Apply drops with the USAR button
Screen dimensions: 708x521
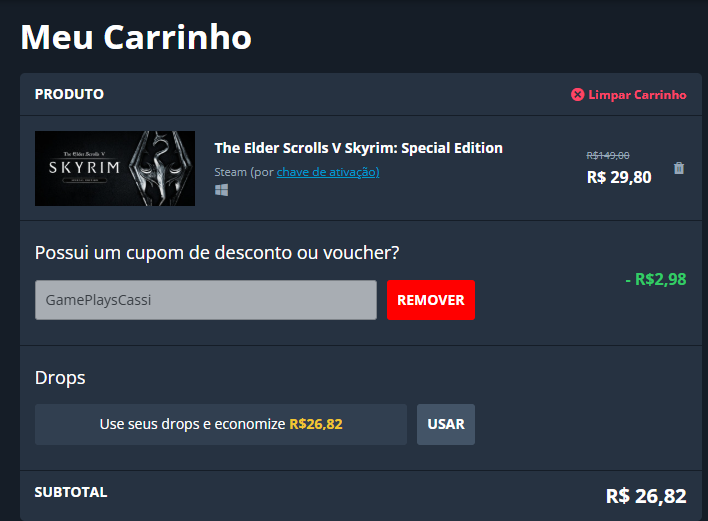446,424
